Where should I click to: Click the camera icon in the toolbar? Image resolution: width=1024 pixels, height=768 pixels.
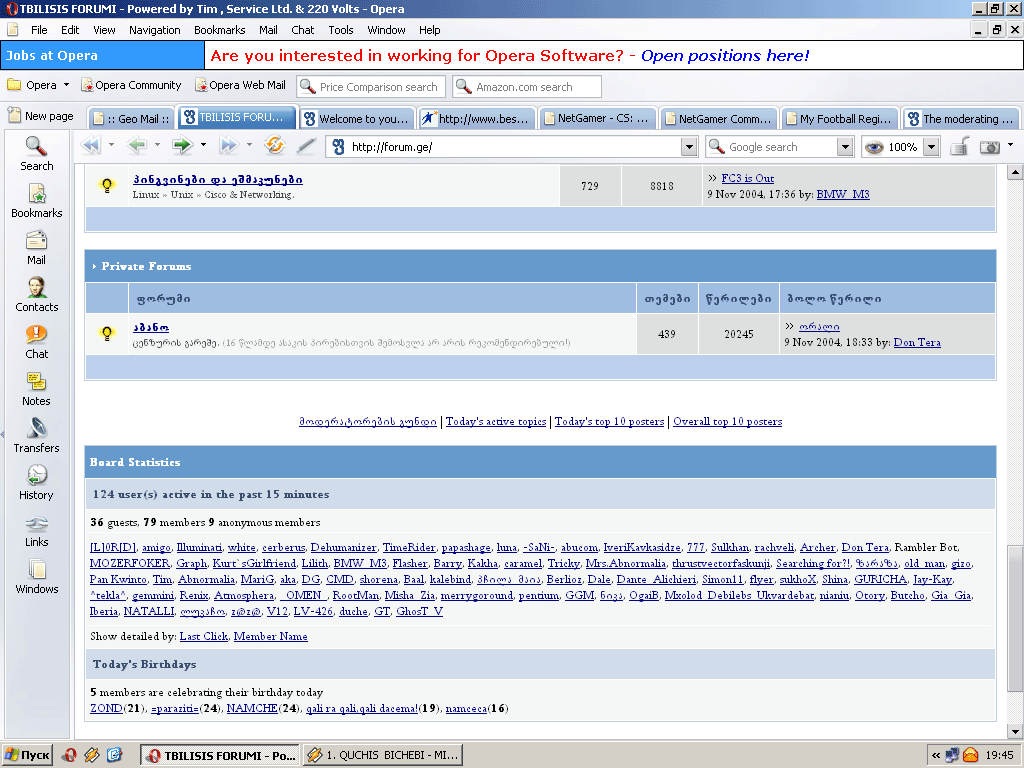pos(990,147)
